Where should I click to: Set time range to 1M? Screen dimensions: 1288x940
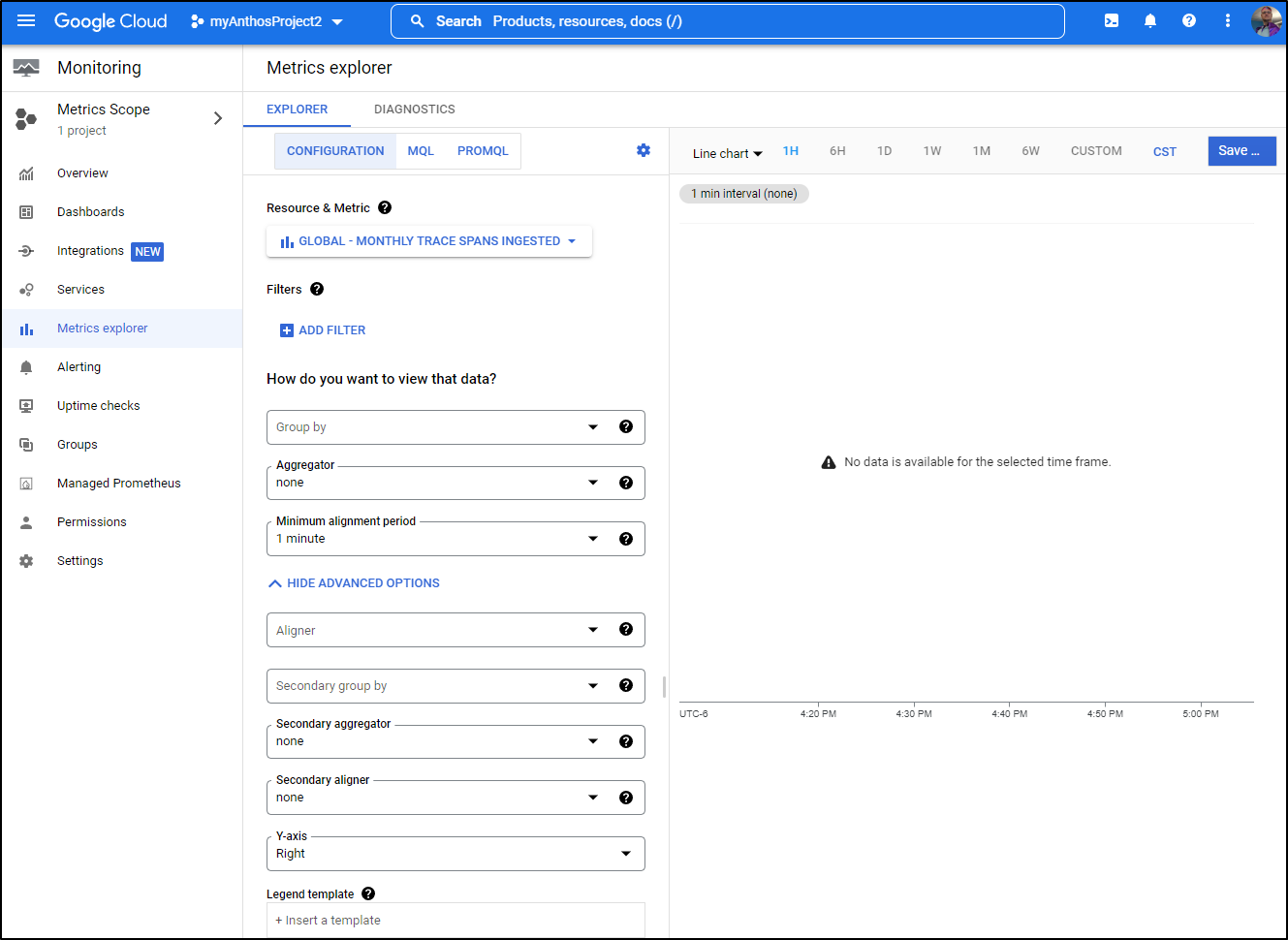coord(982,151)
